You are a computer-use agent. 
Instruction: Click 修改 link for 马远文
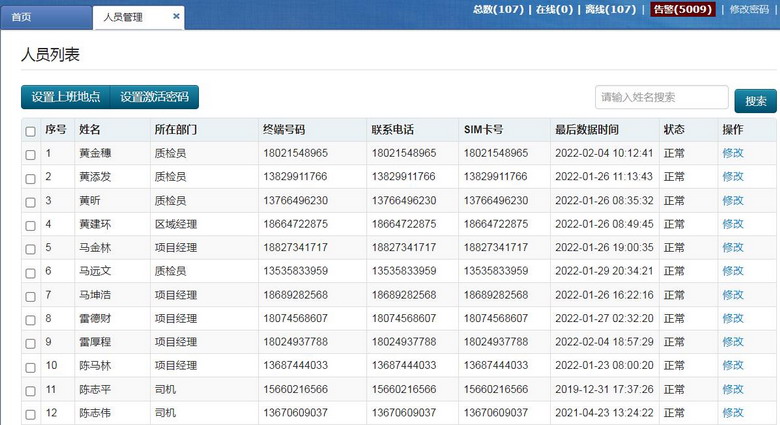(x=733, y=271)
